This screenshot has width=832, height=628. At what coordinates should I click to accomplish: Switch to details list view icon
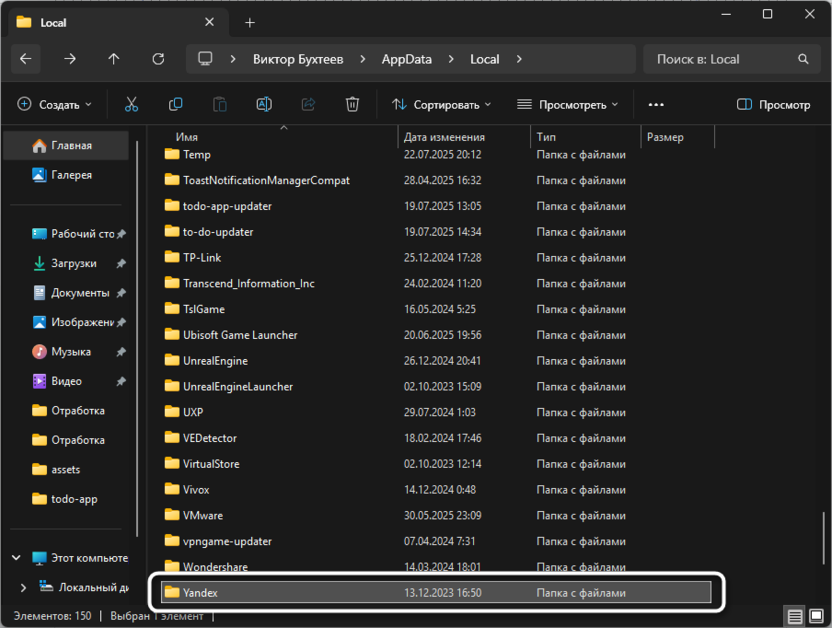tap(794, 616)
